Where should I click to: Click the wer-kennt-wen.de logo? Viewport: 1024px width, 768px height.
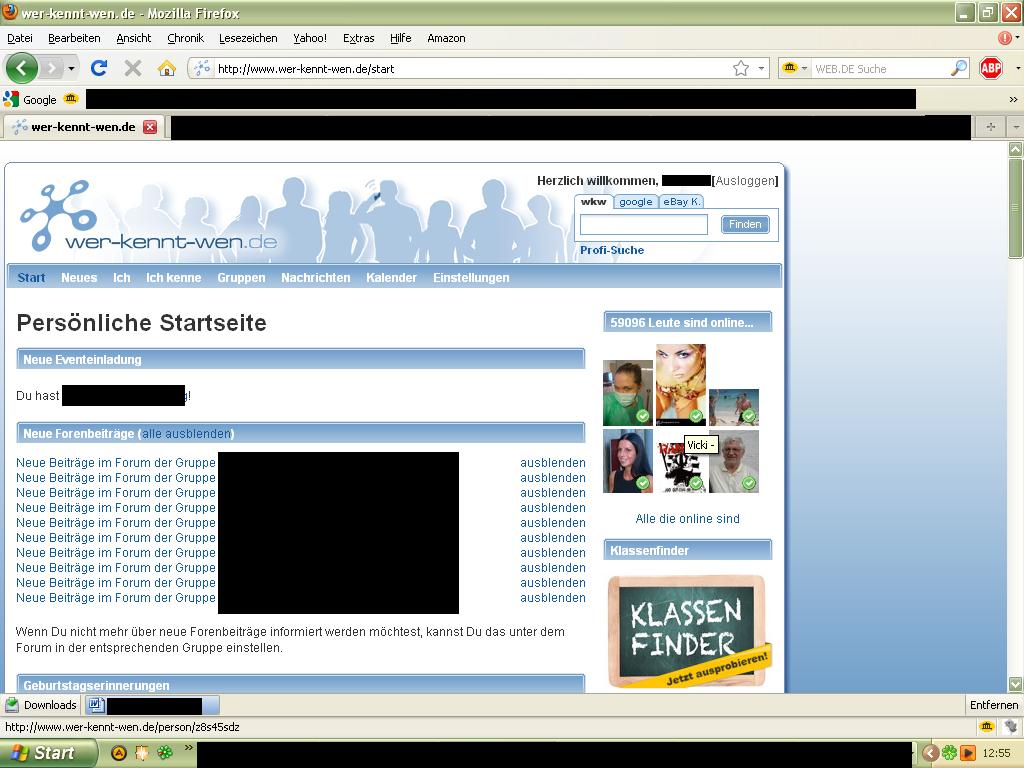tap(148, 216)
